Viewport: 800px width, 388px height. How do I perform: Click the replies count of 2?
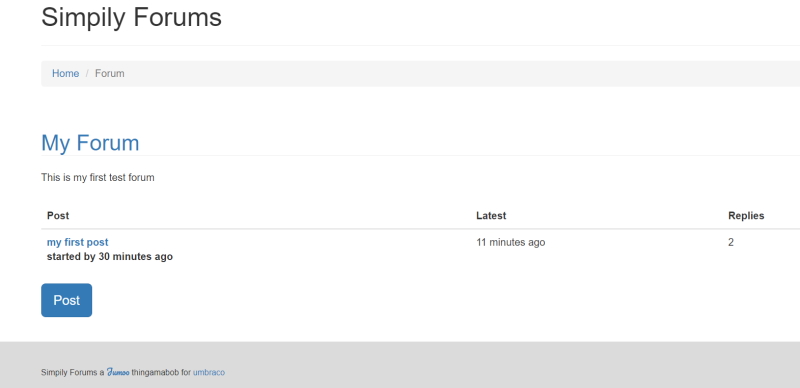tap(731, 242)
